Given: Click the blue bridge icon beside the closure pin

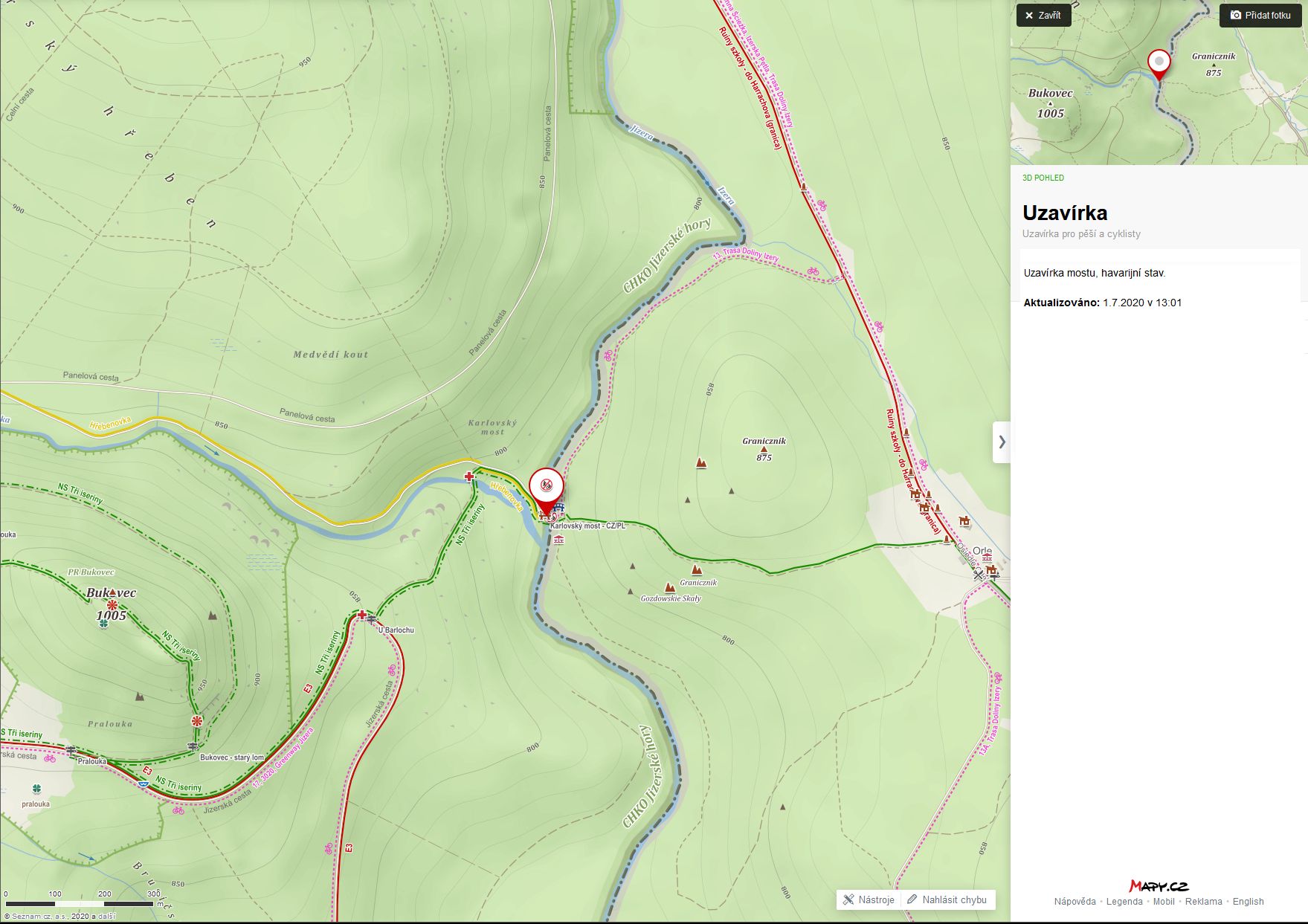Looking at the screenshot, I should pos(559,508).
